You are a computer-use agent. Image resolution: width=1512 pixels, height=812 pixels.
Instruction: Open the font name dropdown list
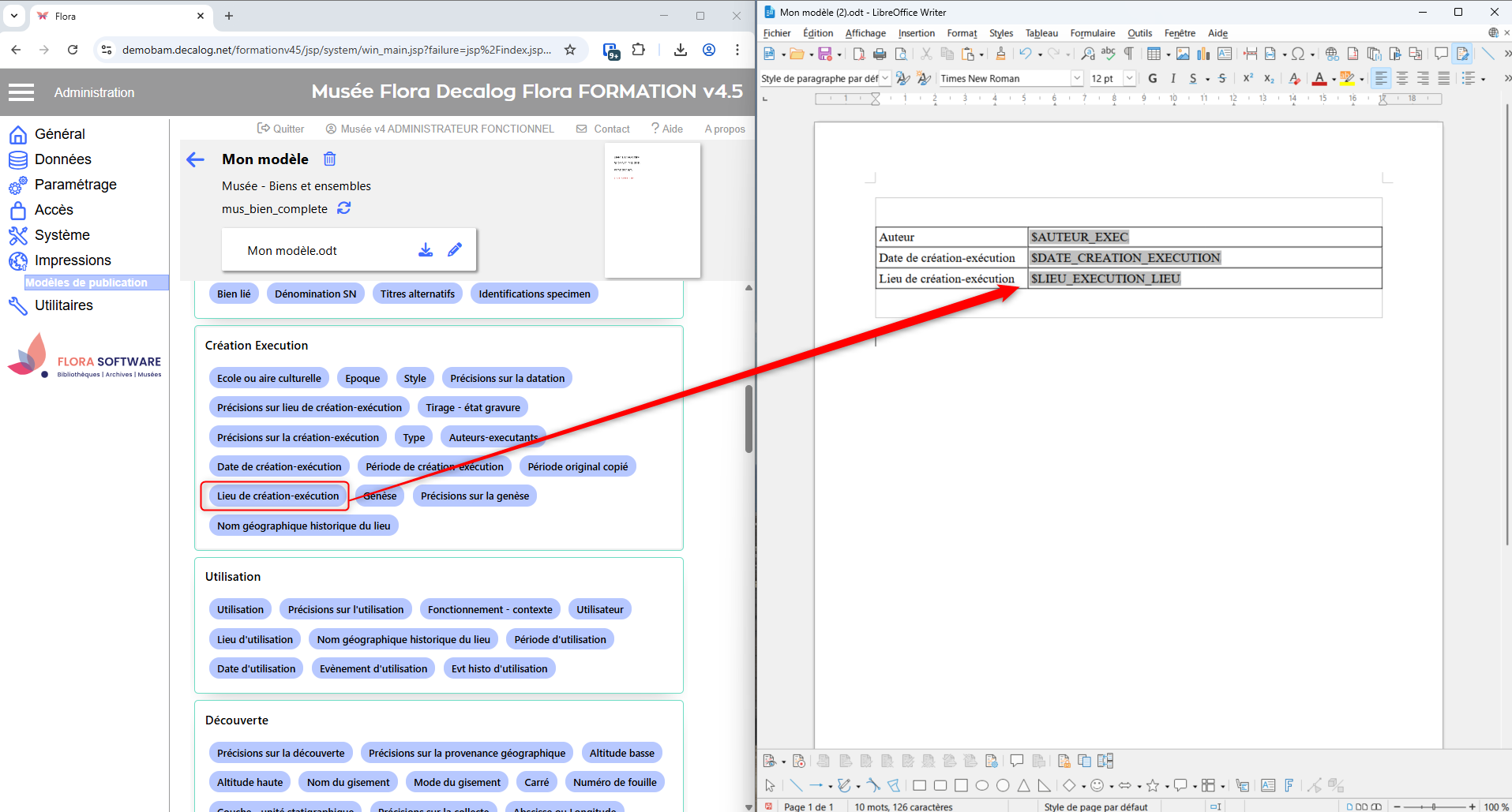[1077, 78]
